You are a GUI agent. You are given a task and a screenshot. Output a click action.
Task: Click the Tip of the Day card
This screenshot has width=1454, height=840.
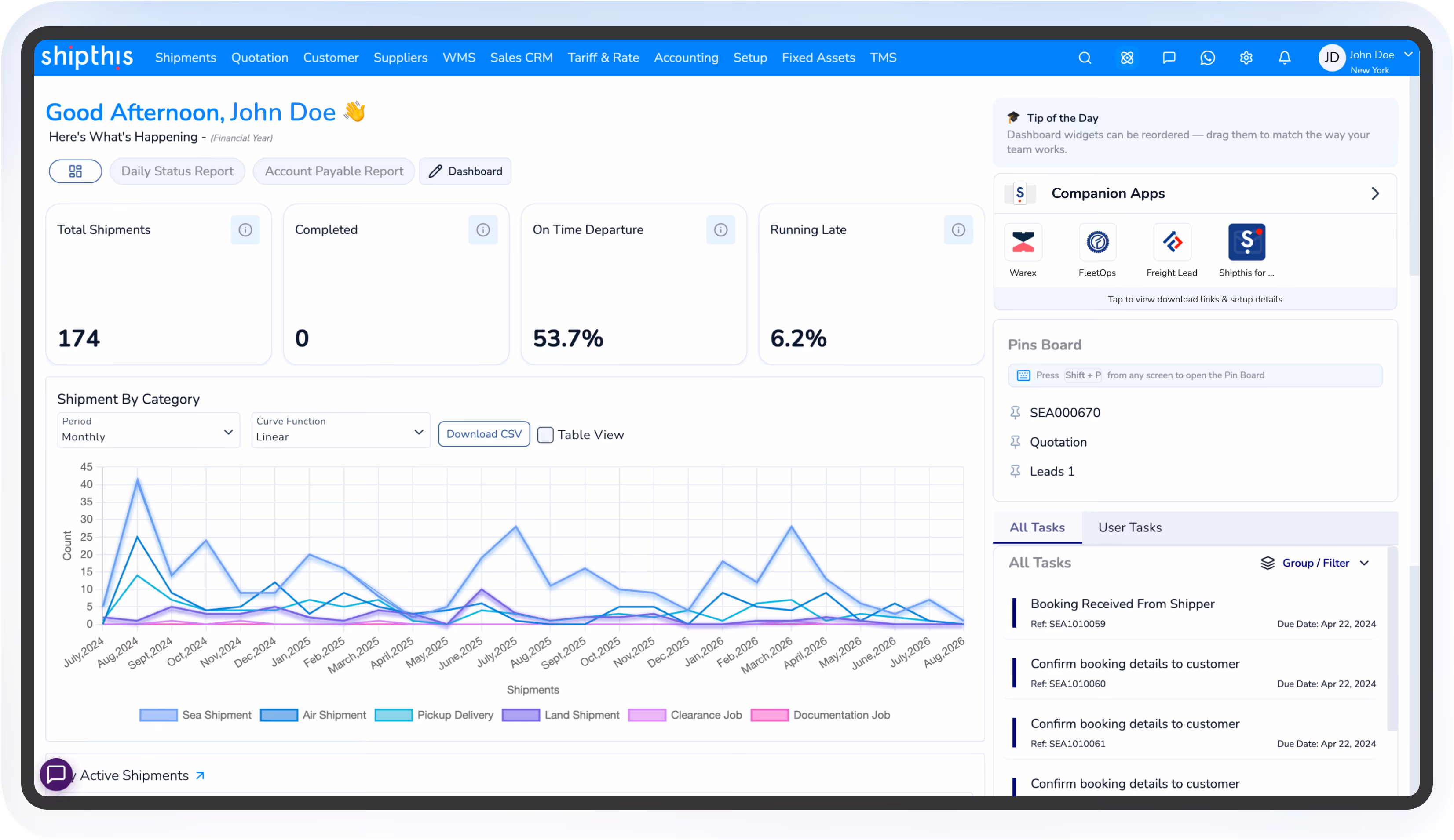pos(1195,133)
